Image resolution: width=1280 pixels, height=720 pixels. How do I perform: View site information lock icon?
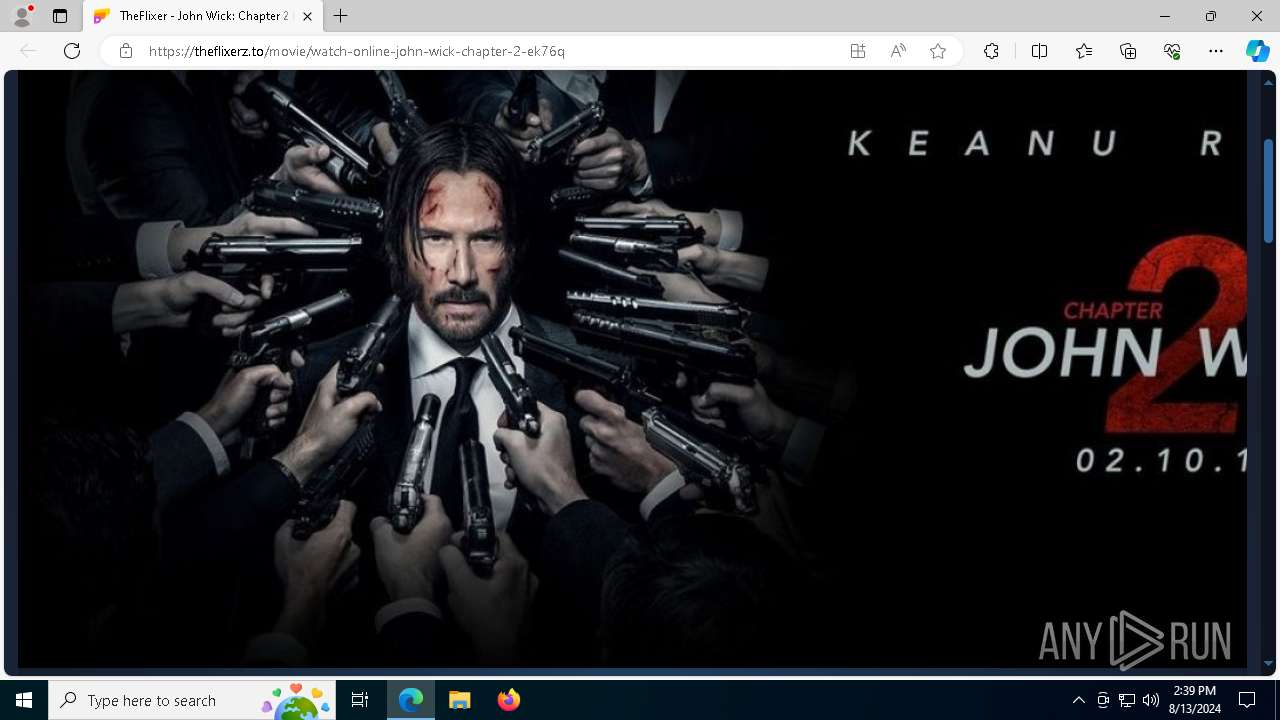click(x=126, y=51)
